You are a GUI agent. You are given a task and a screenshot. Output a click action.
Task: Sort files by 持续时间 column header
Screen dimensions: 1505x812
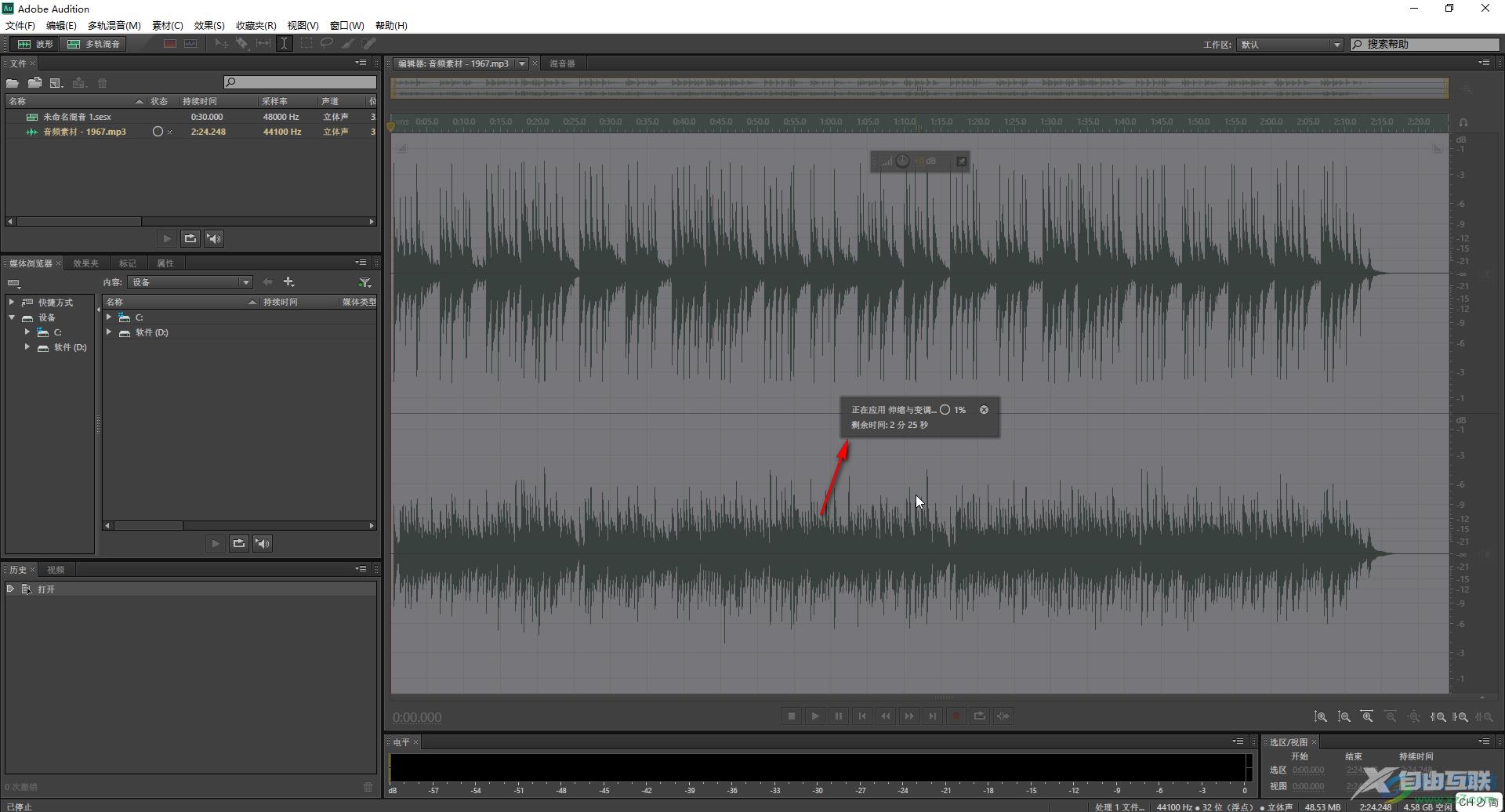[x=218, y=101]
